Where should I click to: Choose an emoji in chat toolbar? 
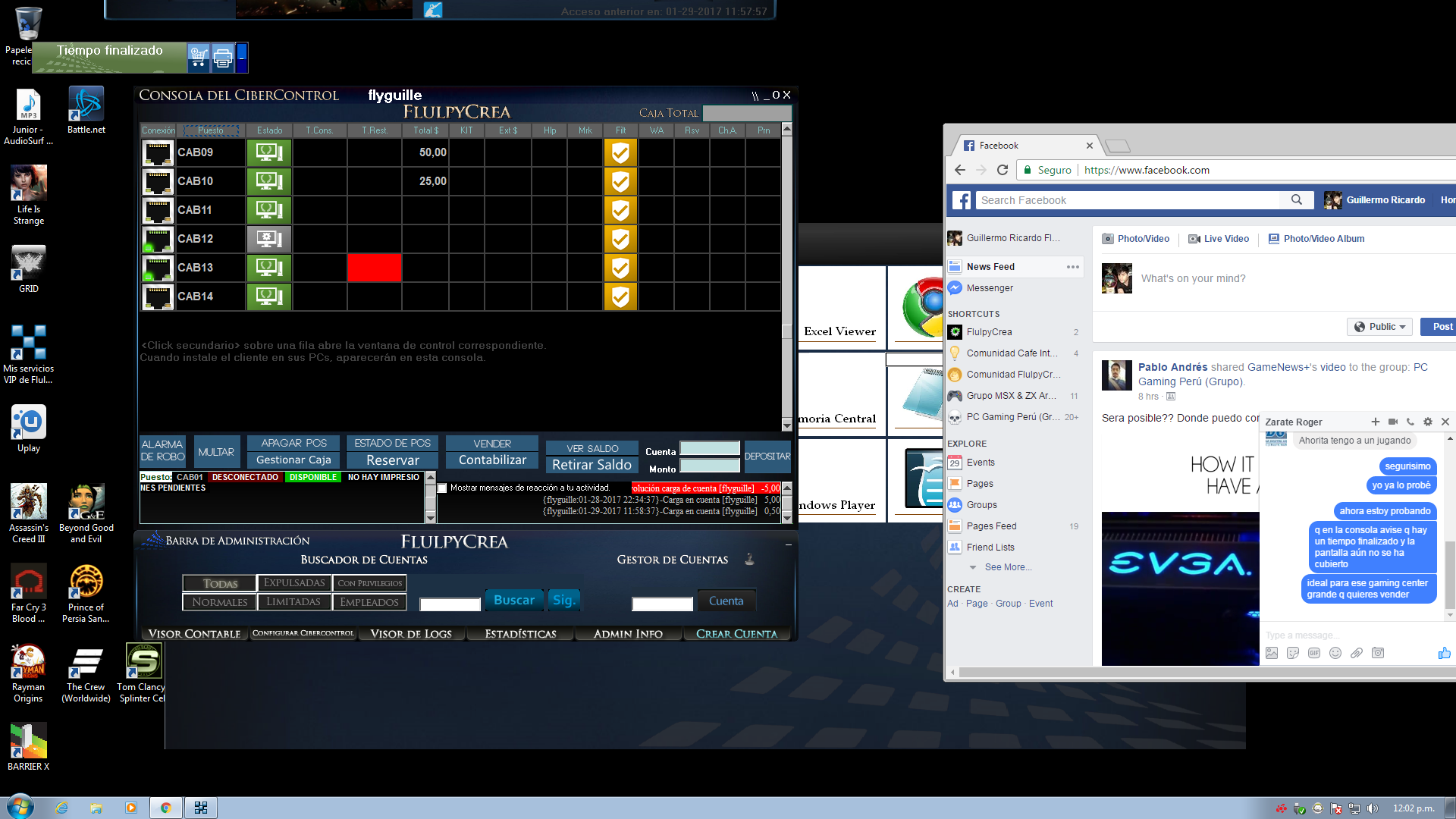tap(1335, 653)
